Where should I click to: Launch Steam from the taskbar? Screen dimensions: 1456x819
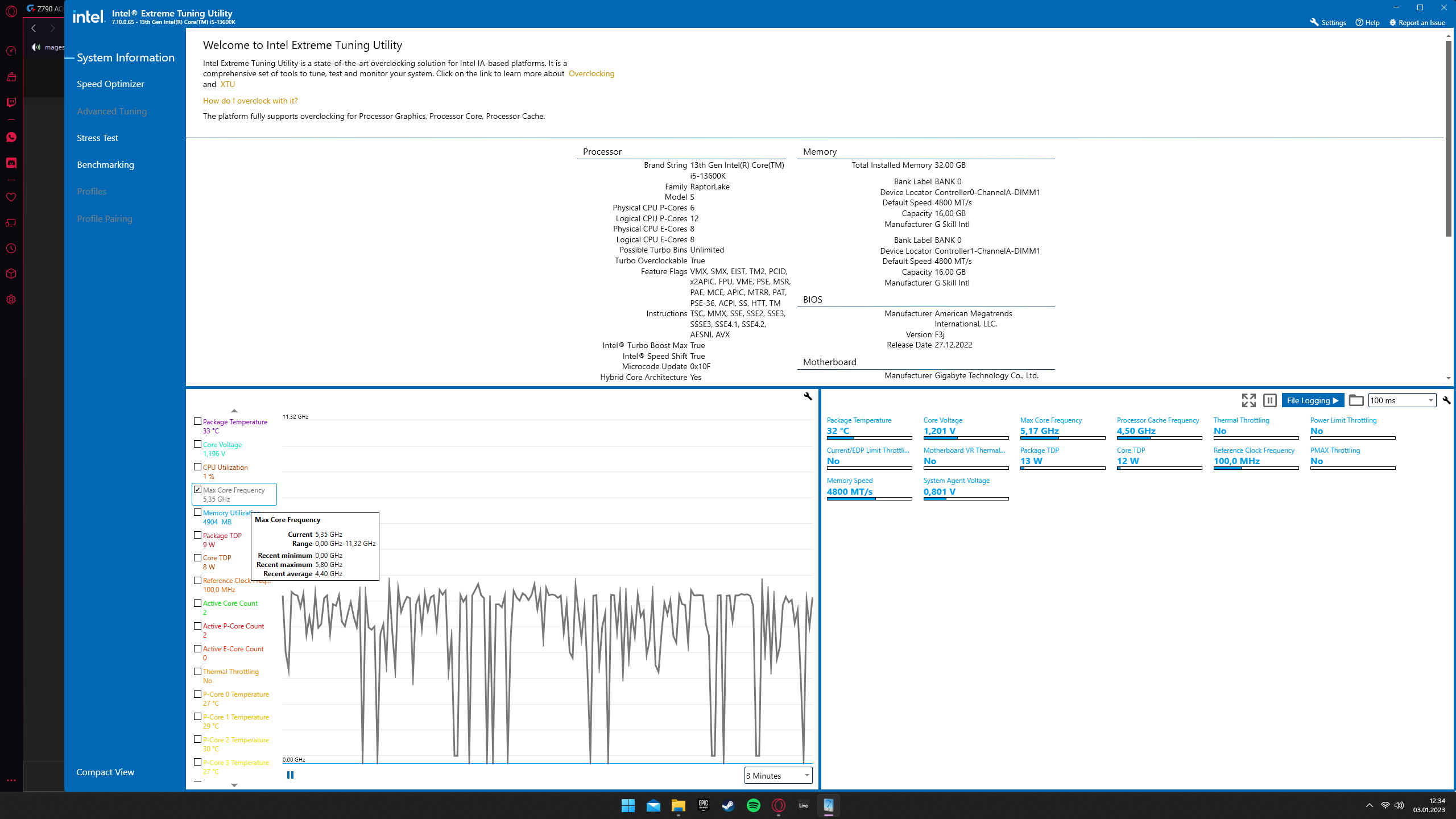pos(728,805)
